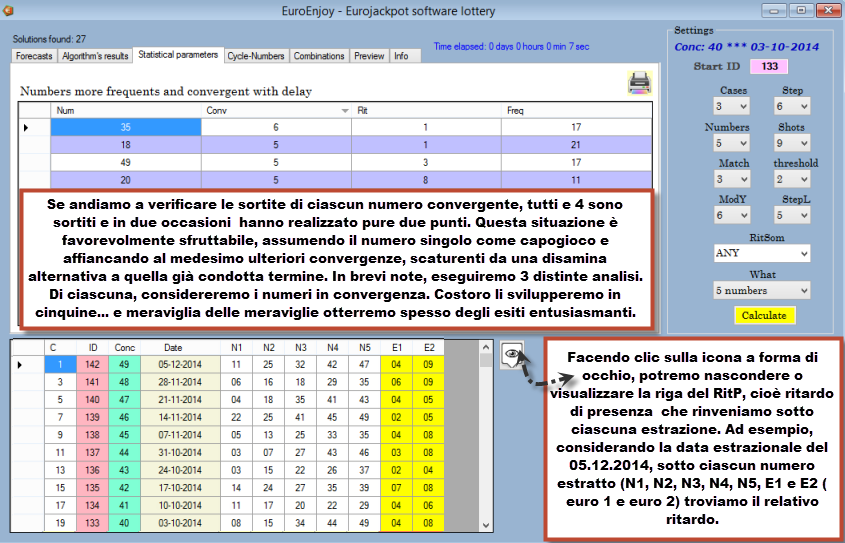Expand the Match dropdown
Screen dimensions: 845x543
731,179
